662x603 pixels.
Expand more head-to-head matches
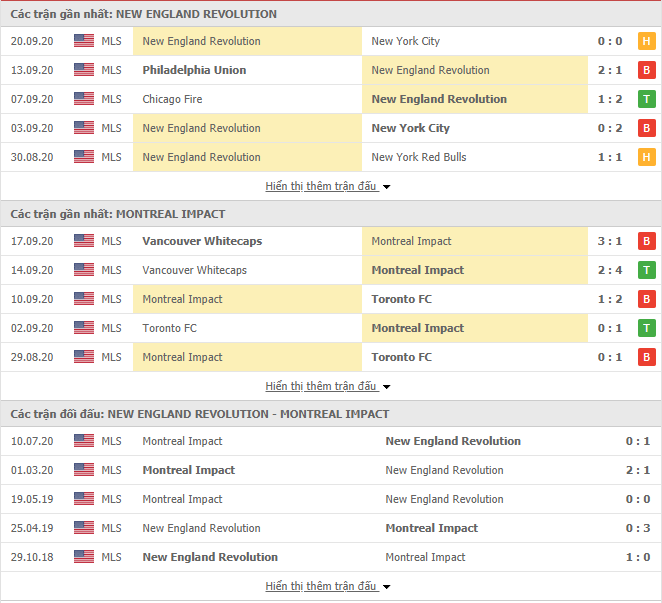point(327,586)
